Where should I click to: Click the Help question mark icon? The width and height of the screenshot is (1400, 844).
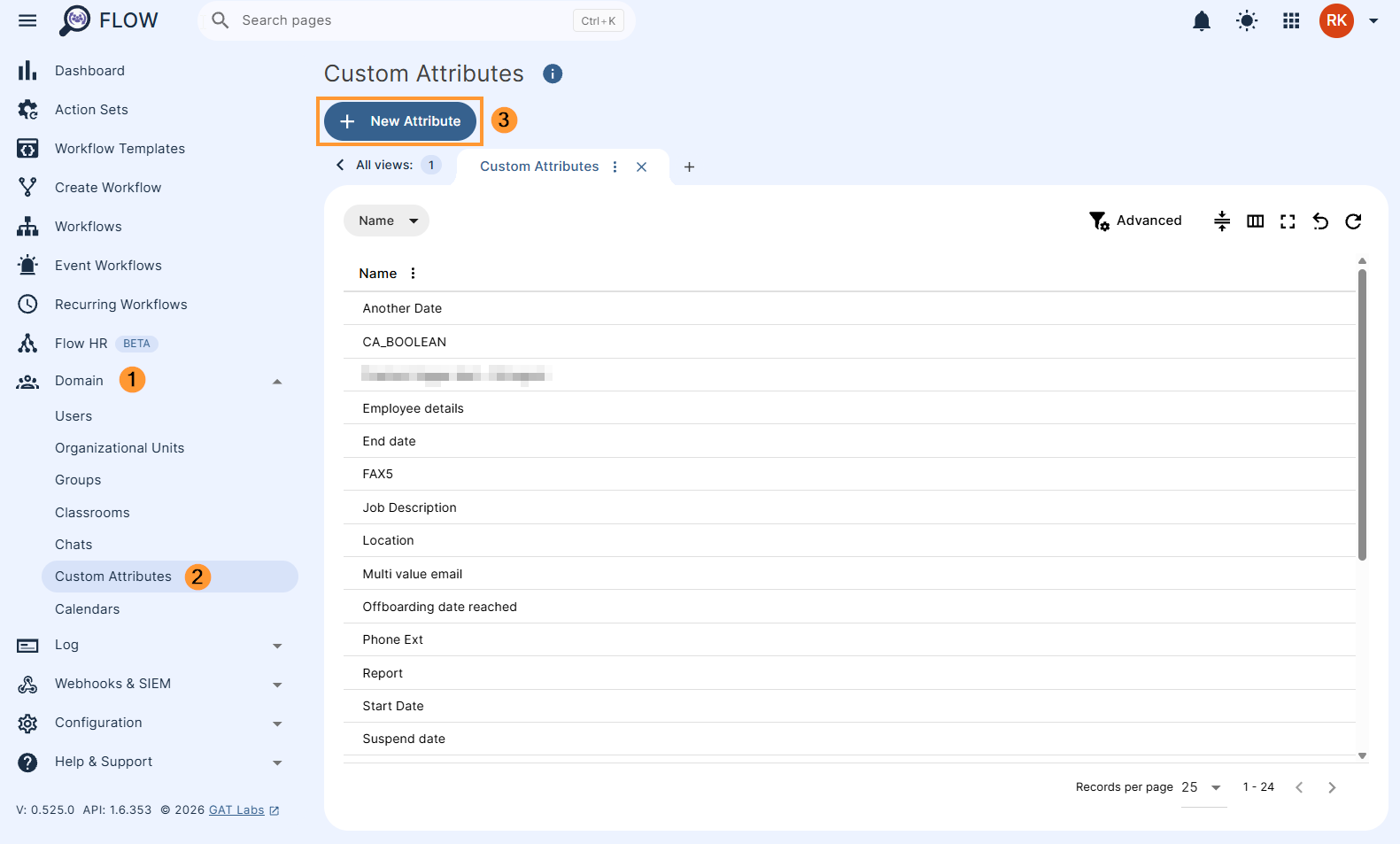[x=27, y=762]
